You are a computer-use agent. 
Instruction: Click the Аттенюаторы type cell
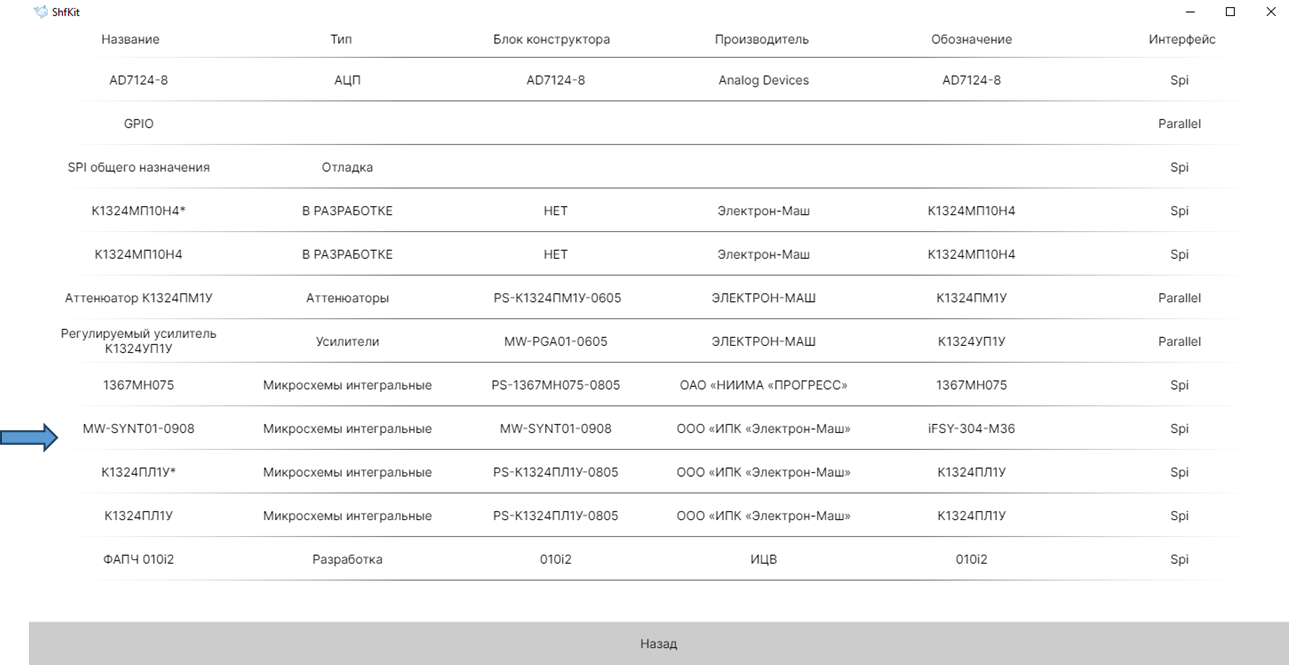pos(347,298)
